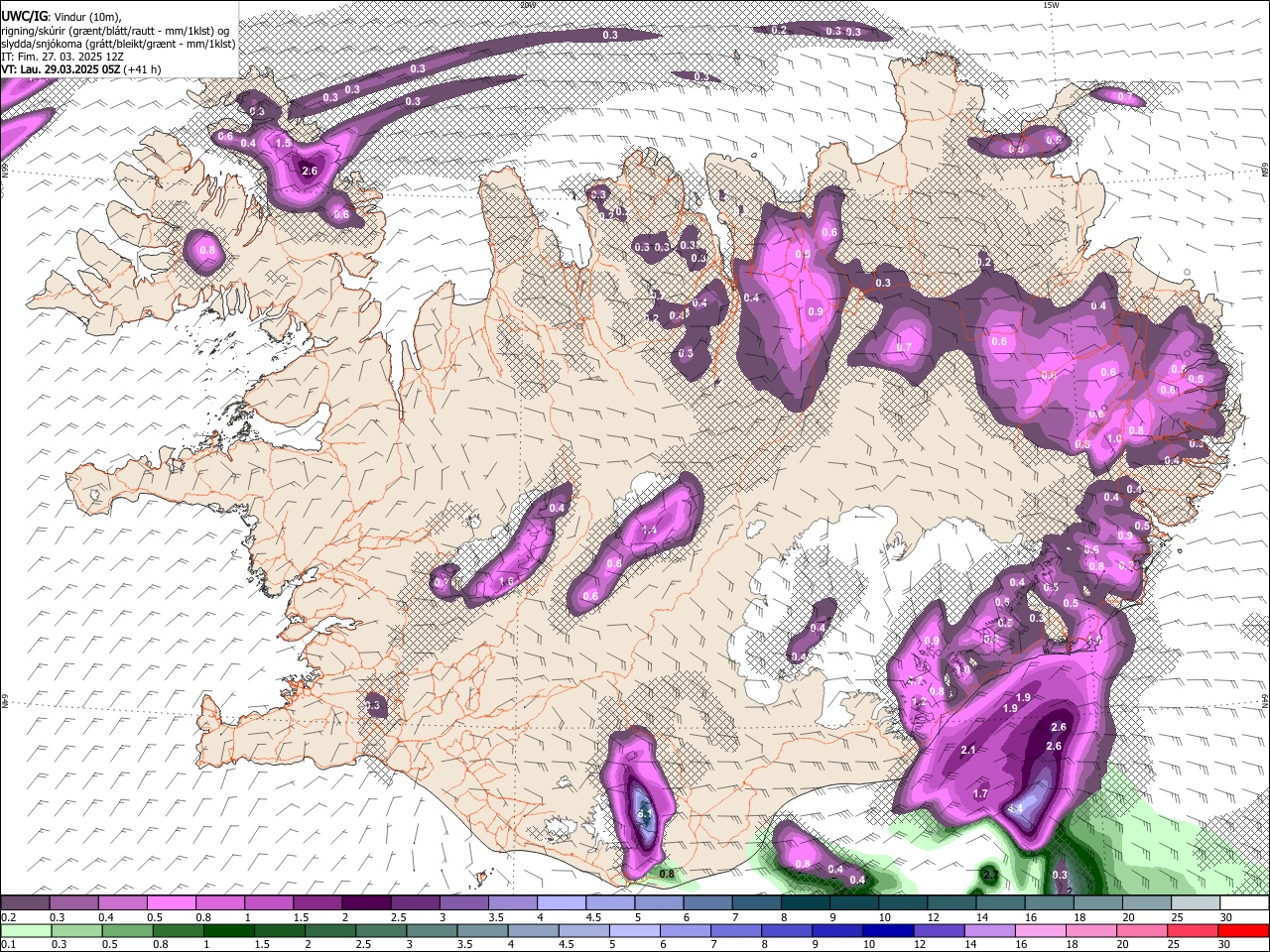Click the '15W' longitude label at the top

tap(1051, 5)
